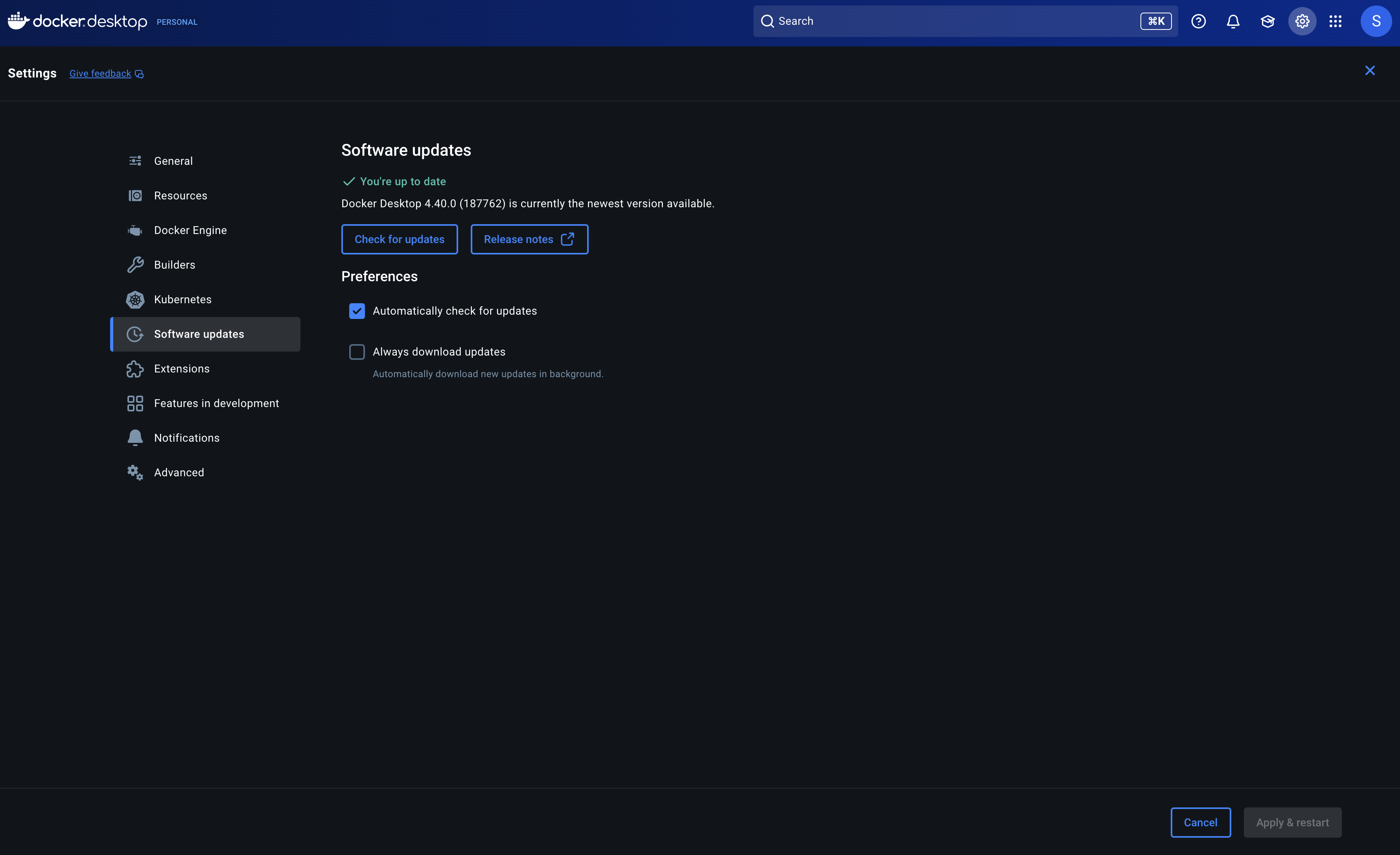Open the Give feedback link

100,73
